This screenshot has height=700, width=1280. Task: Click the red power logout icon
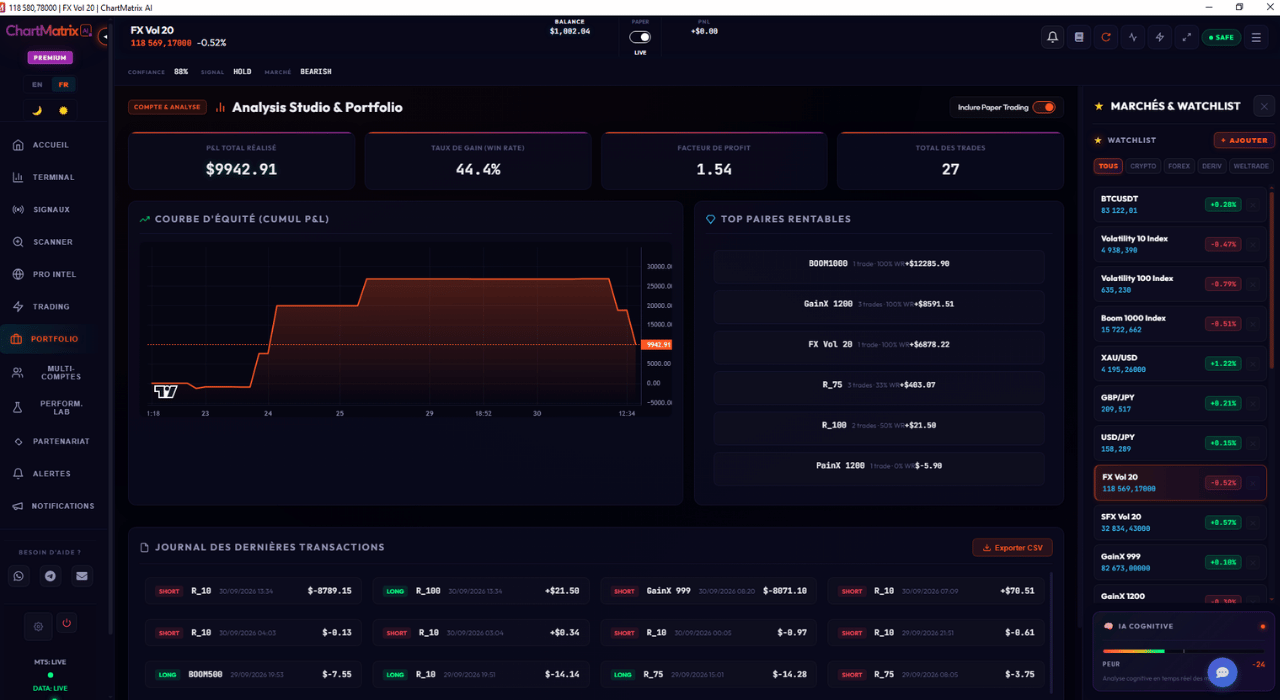click(x=67, y=624)
